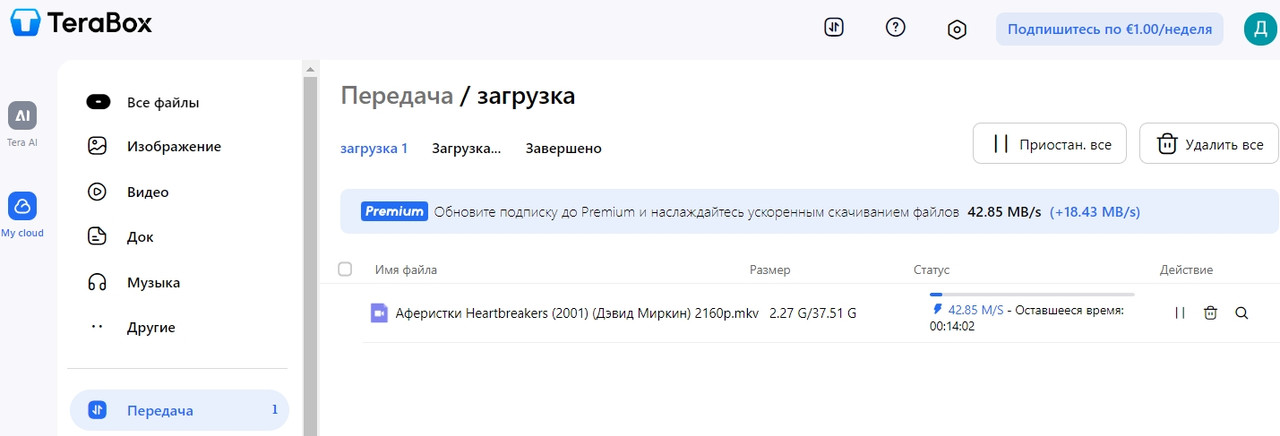Click Удалить все button

[x=1209, y=144]
